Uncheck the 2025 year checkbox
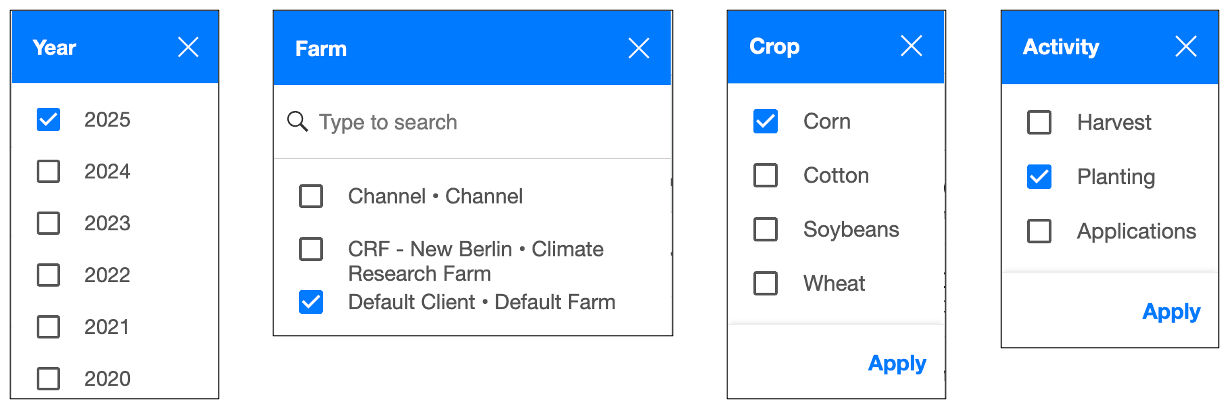The height and width of the screenshot is (410, 1230). (x=48, y=120)
